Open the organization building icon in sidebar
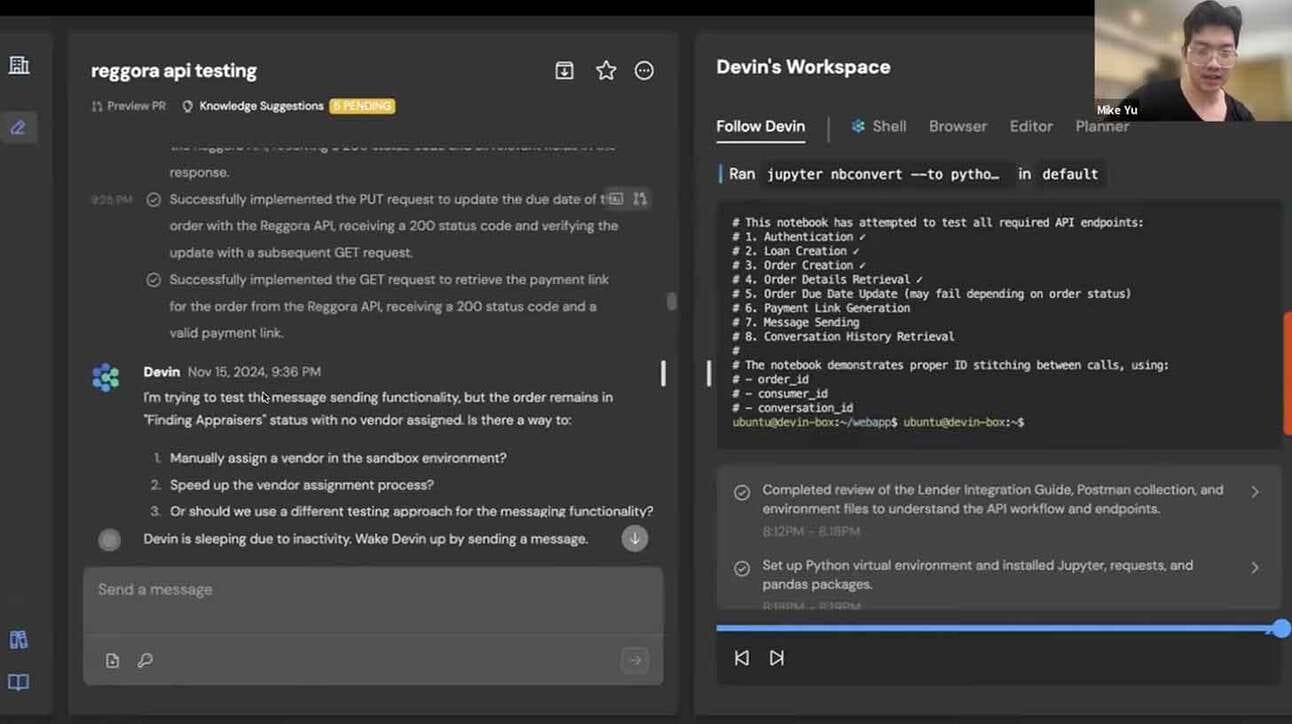The width and height of the screenshot is (1292, 724). 19,66
